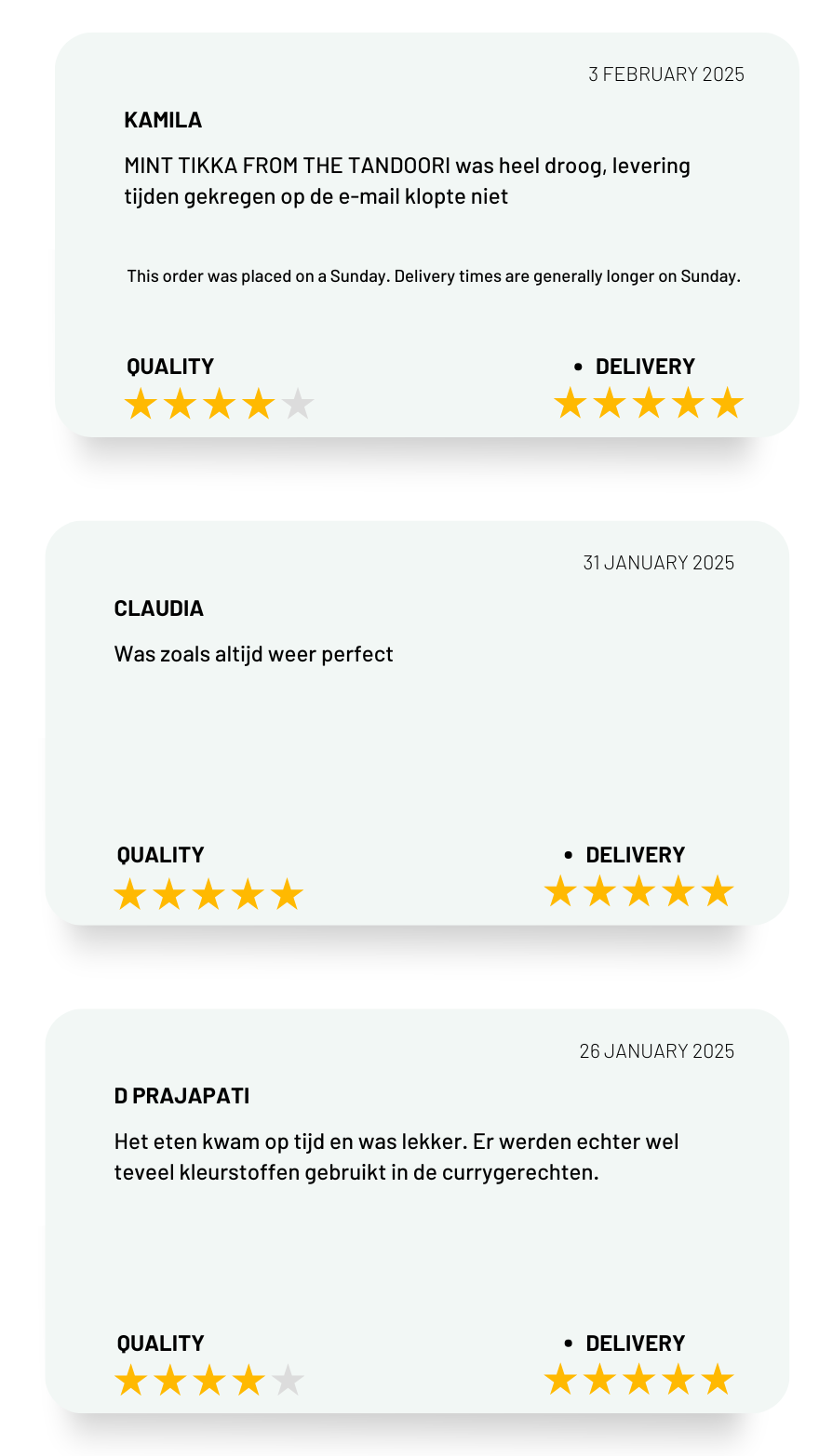Click the third quality star in Claudia's review
The image size is (819, 1456).
click(208, 894)
